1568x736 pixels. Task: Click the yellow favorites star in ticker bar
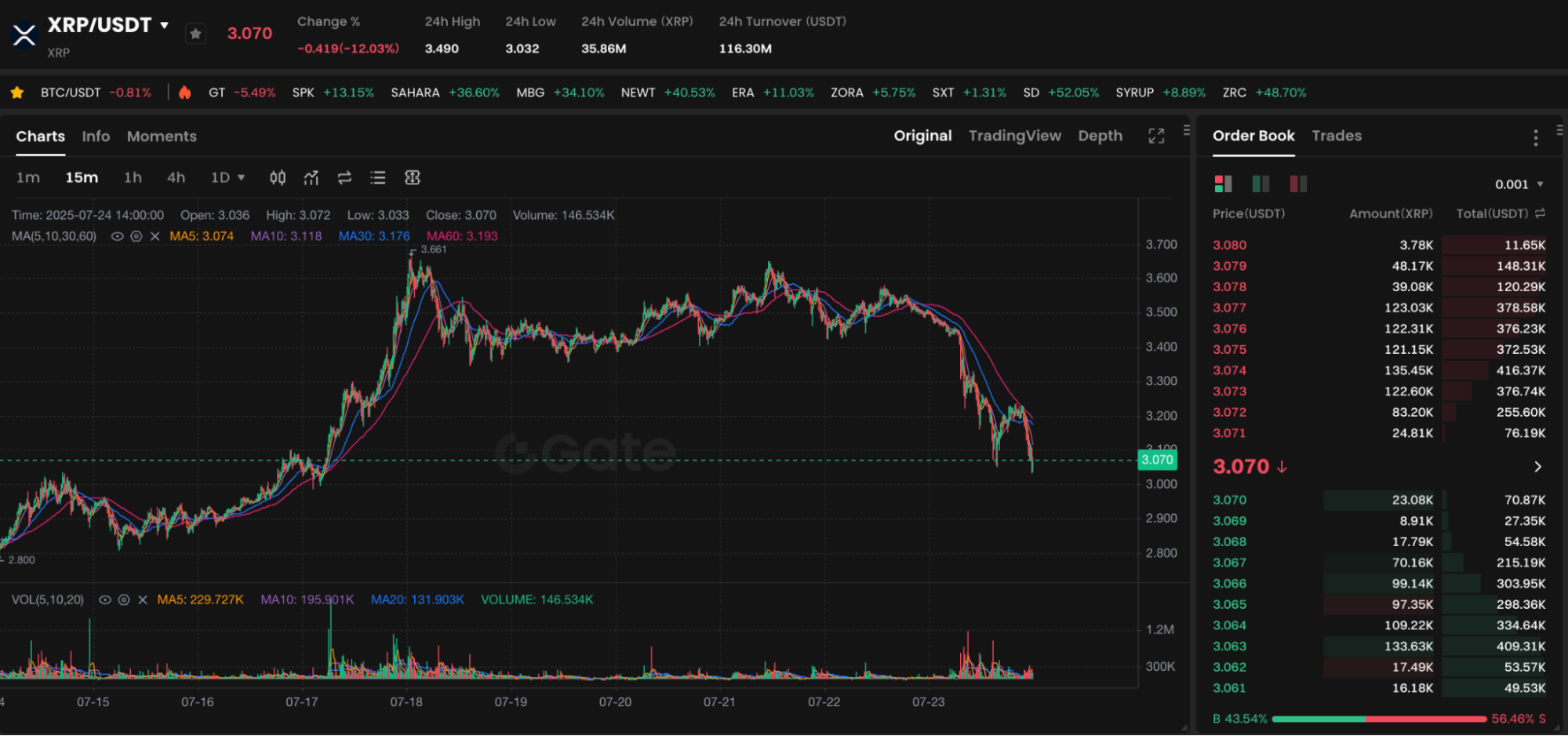click(x=17, y=93)
